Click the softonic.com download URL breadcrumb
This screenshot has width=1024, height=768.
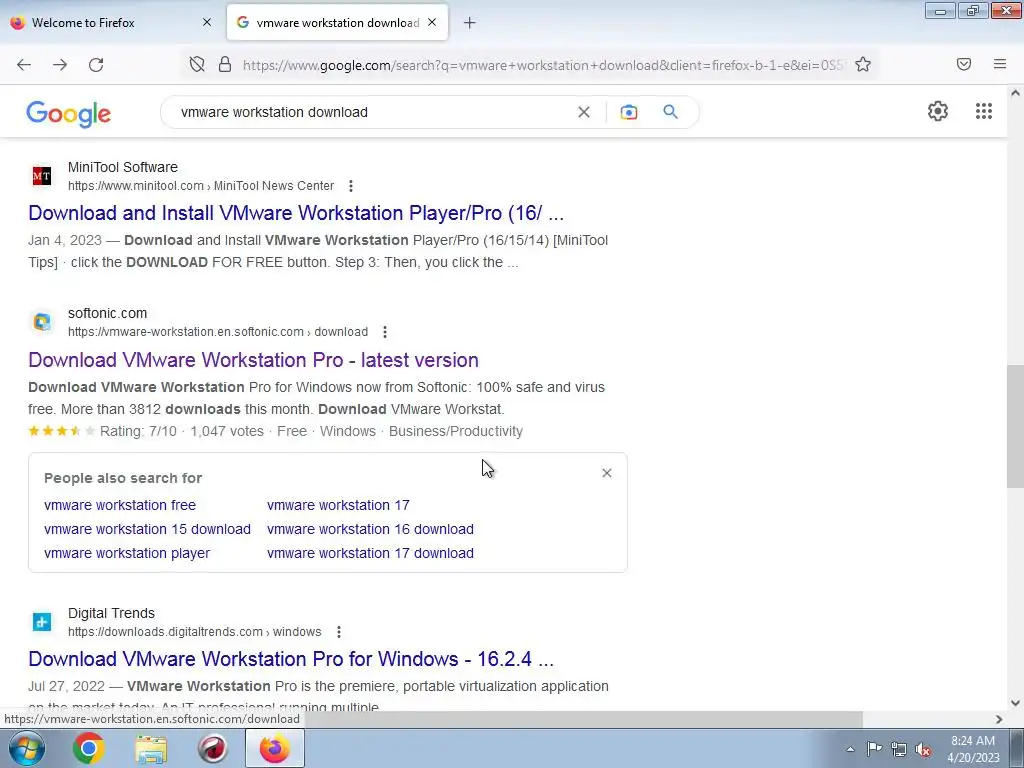click(x=218, y=332)
